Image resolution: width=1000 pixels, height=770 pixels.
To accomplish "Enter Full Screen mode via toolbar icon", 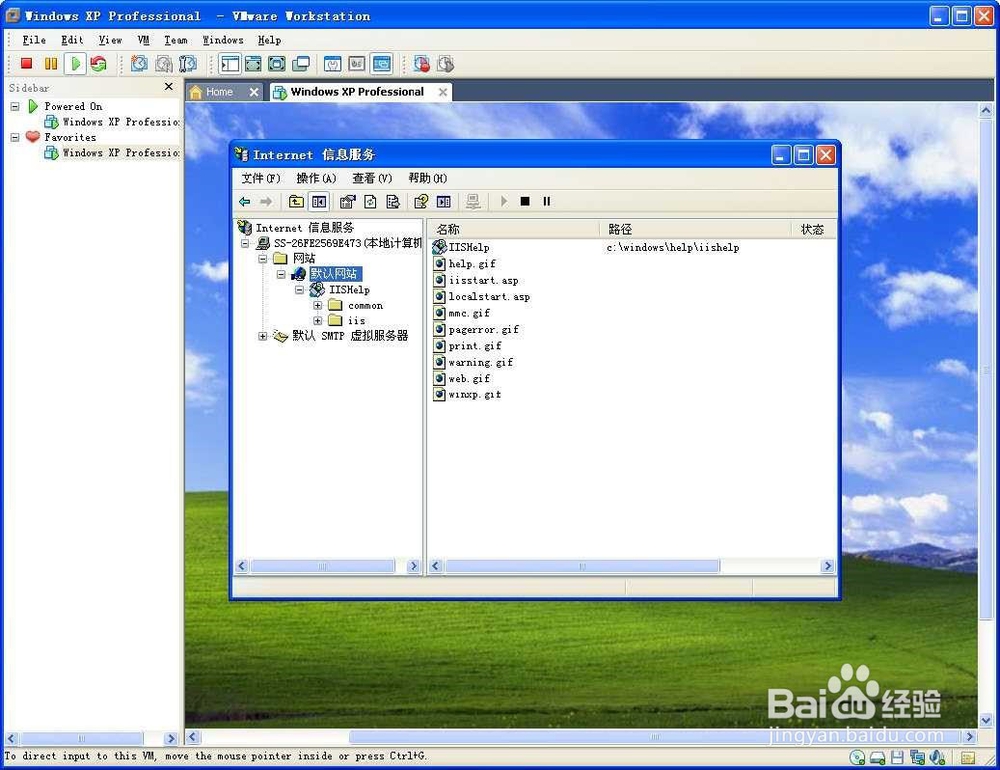I will [277, 63].
